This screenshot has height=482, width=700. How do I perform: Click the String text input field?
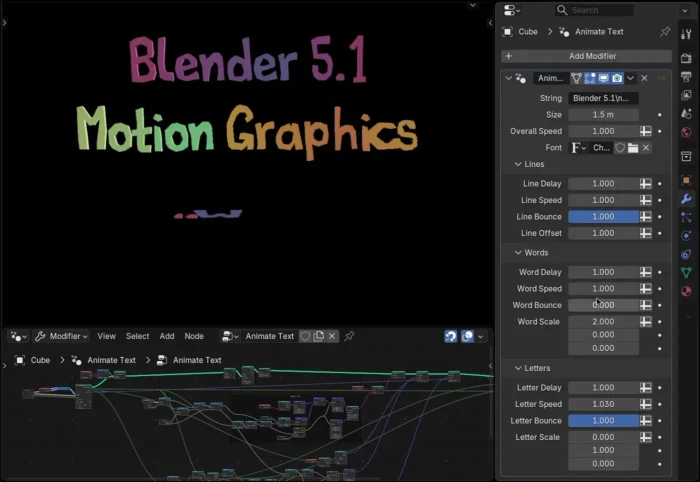pyautogui.click(x=603, y=98)
